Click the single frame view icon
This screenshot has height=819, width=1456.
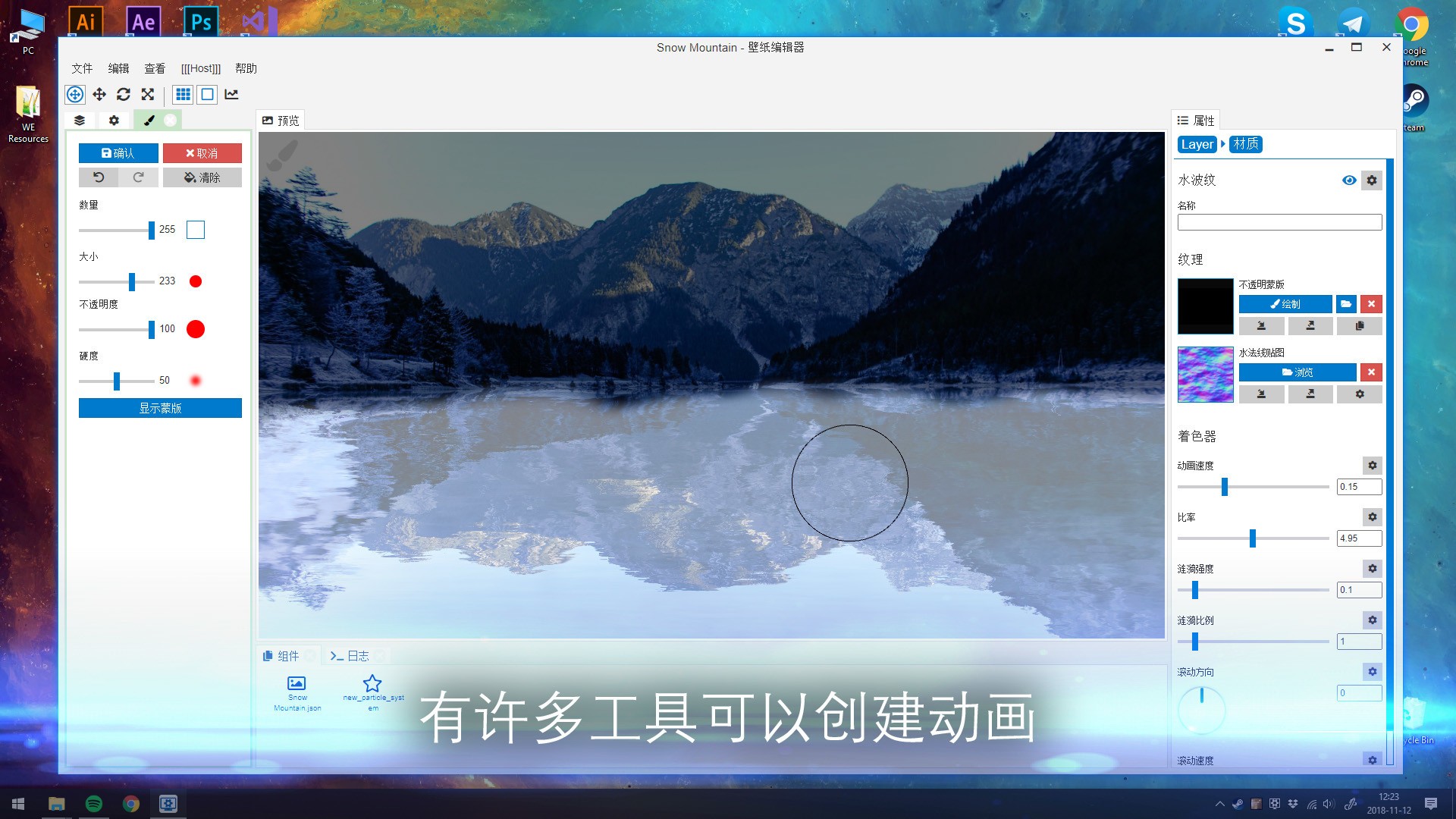(x=207, y=94)
